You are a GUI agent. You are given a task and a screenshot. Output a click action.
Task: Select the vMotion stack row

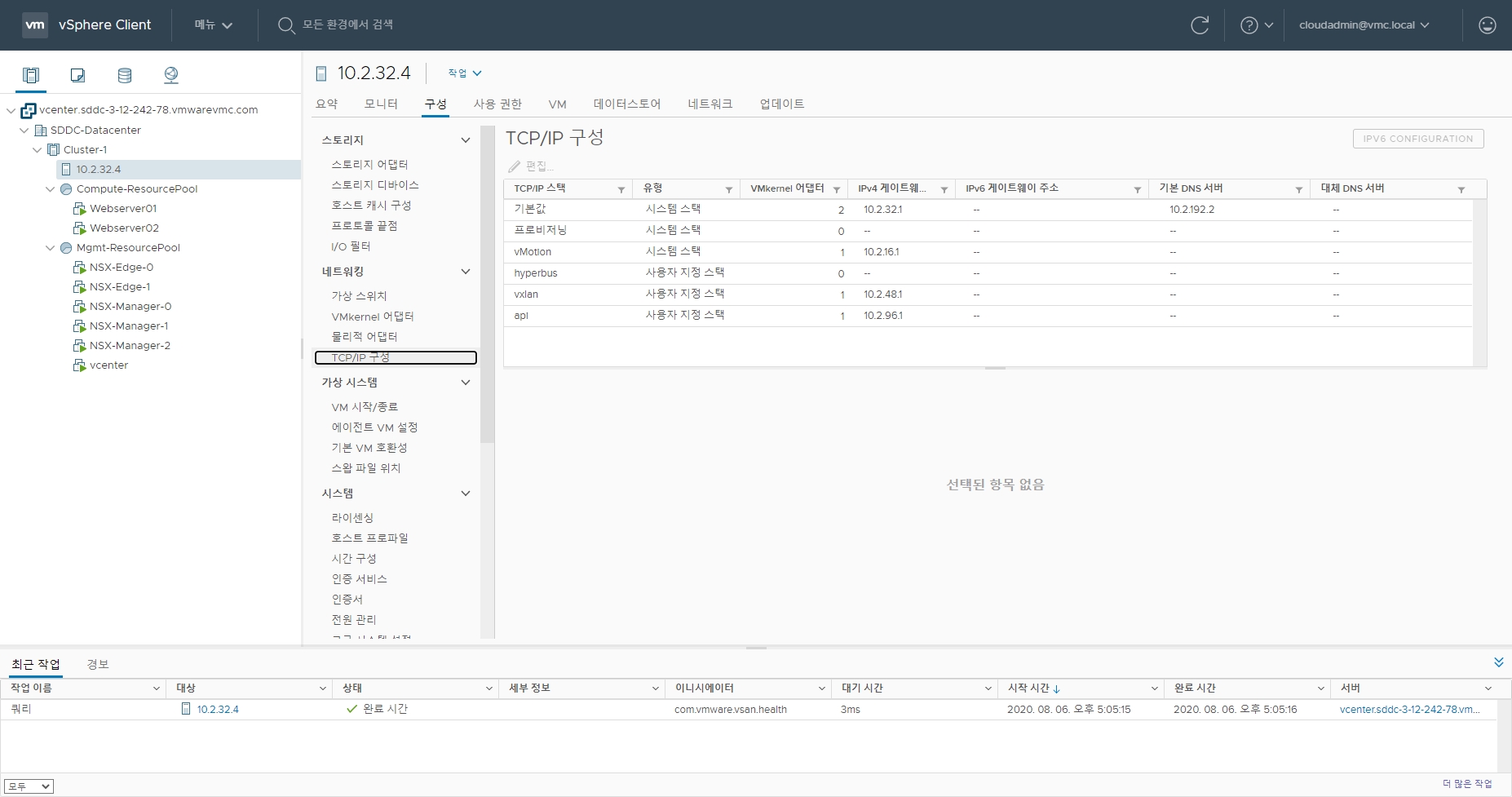988,252
